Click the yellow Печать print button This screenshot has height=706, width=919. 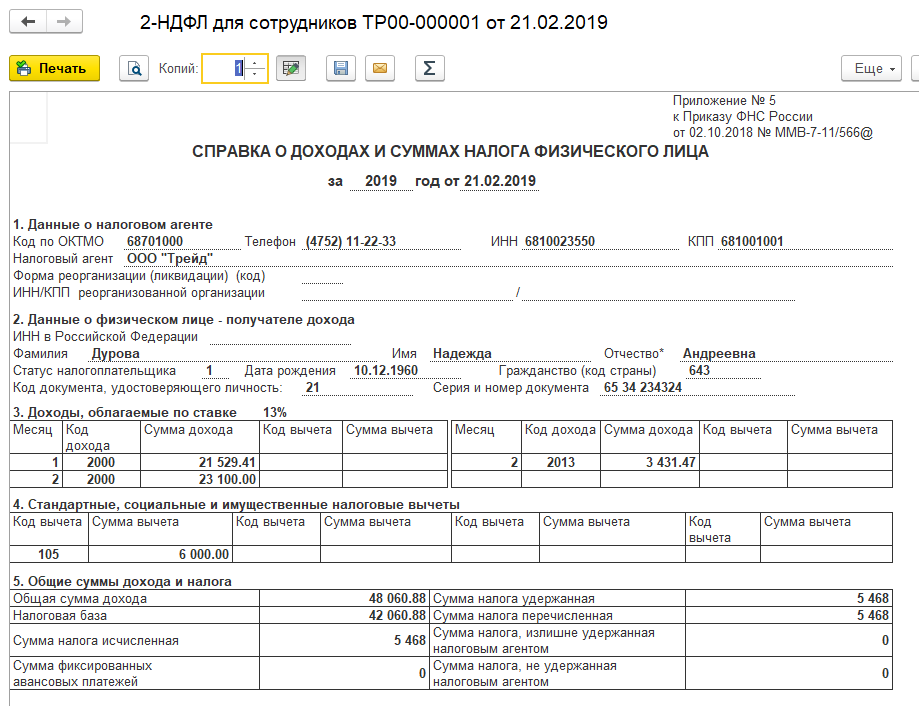(55, 69)
